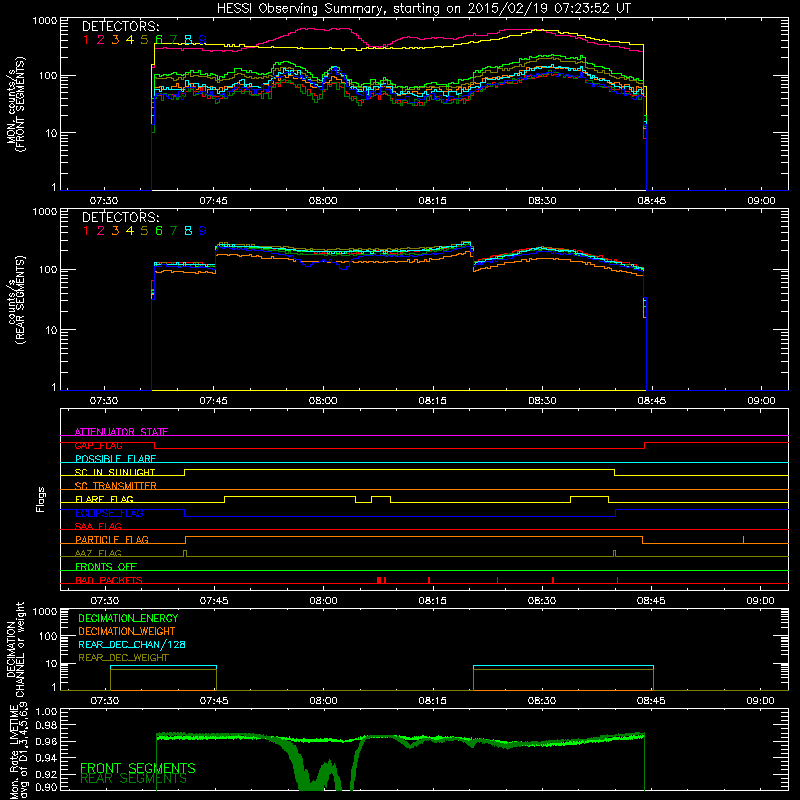Click the POSSIBLE_FLARE flag label
This screenshot has height=800, width=800.
pos(115,459)
